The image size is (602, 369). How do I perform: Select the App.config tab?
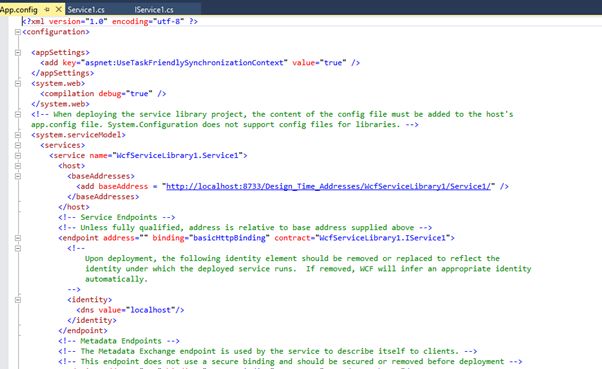pos(19,10)
